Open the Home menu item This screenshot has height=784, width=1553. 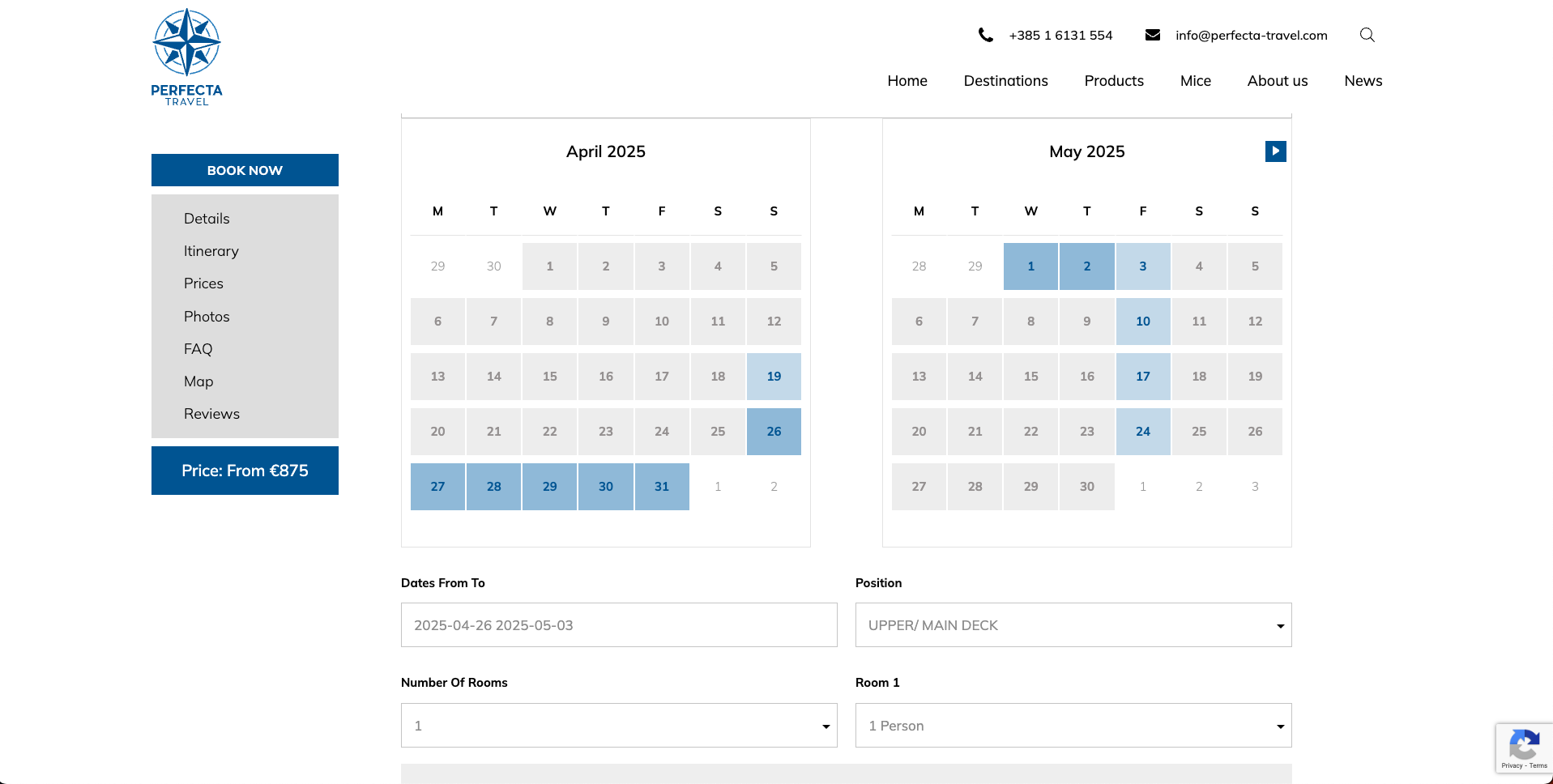(907, 81)
